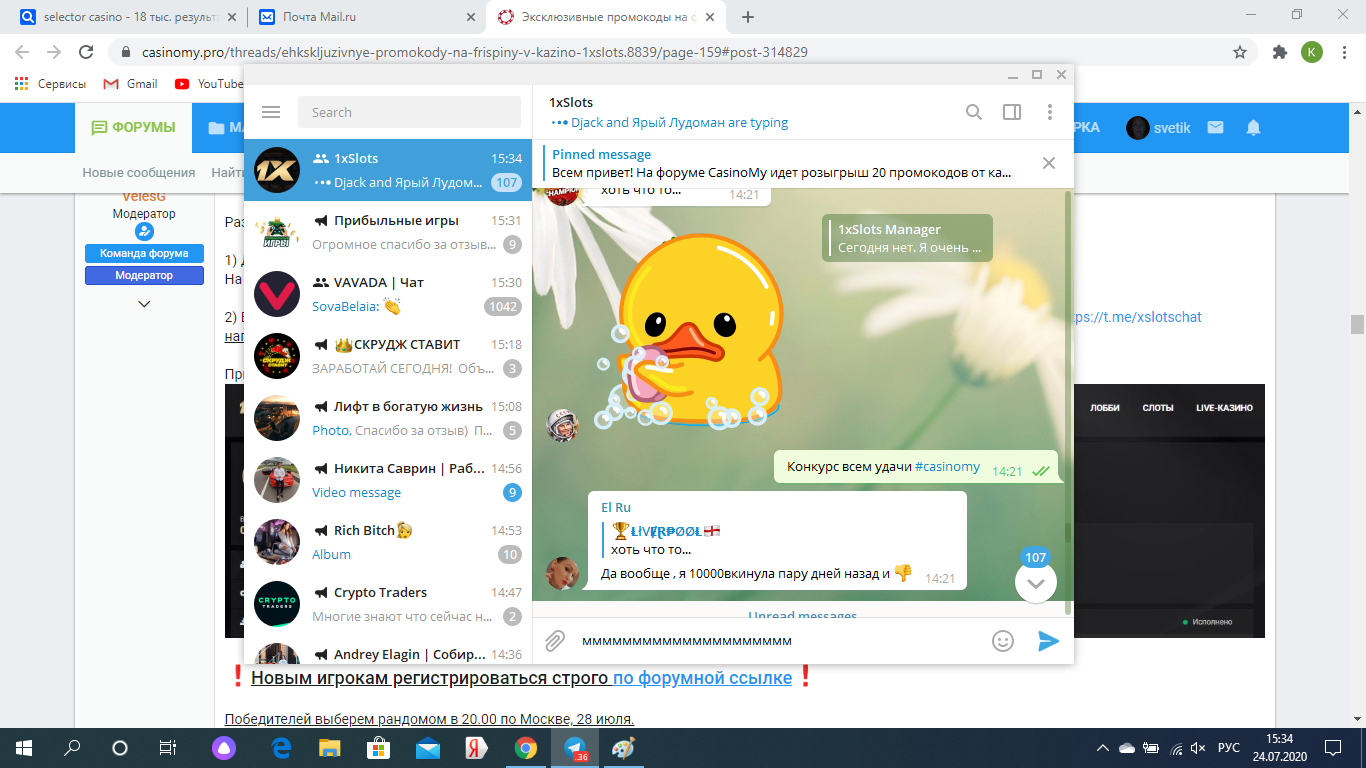
Task: Click the Telegram search field
Action: click(x=409, y=112)
